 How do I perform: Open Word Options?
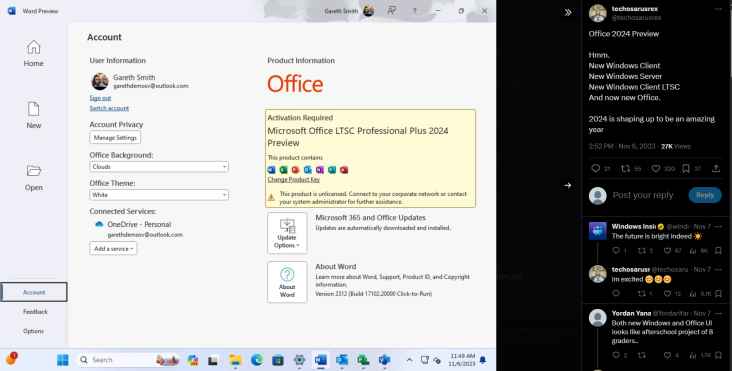[x=33, y=331]
